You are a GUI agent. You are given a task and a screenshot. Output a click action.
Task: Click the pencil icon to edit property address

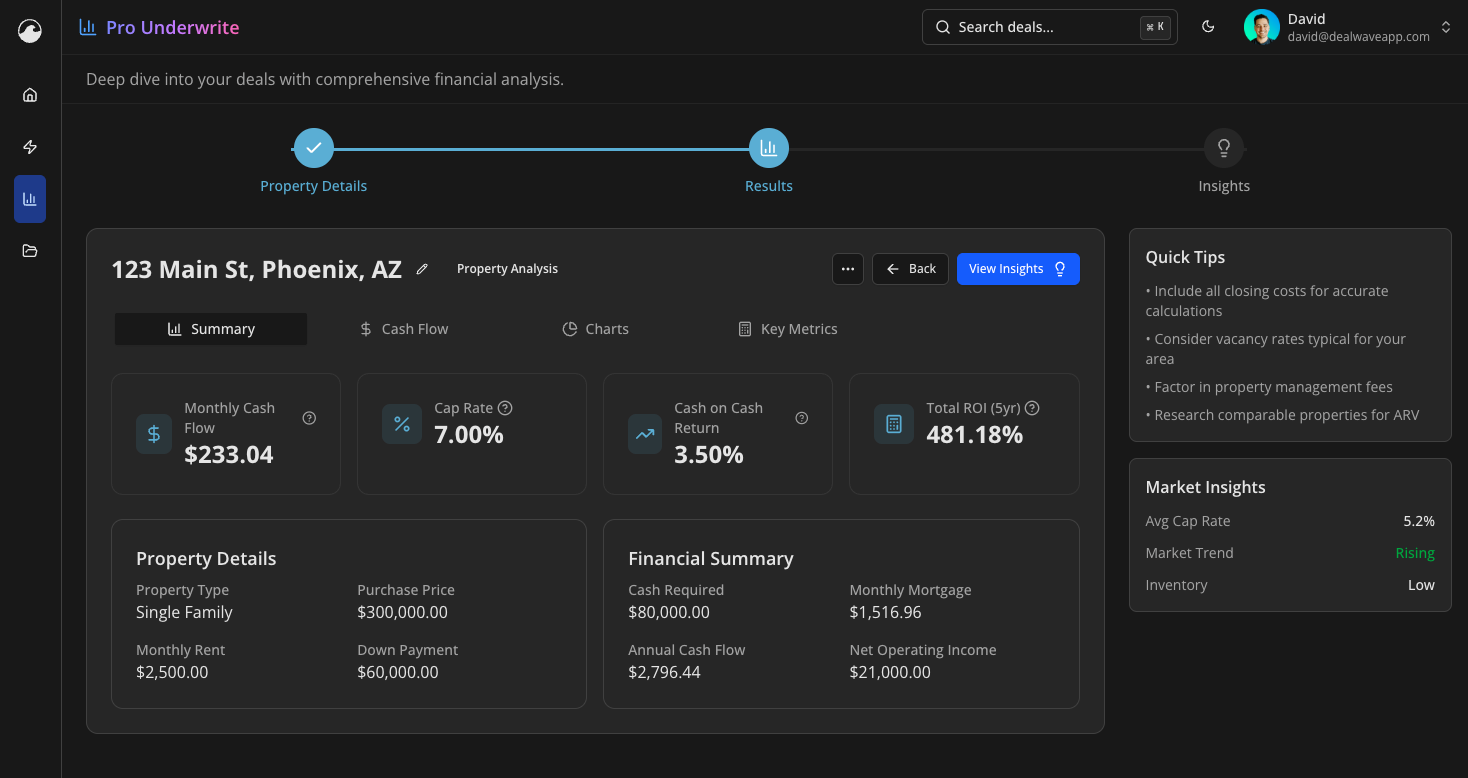[x=421, y=269]
